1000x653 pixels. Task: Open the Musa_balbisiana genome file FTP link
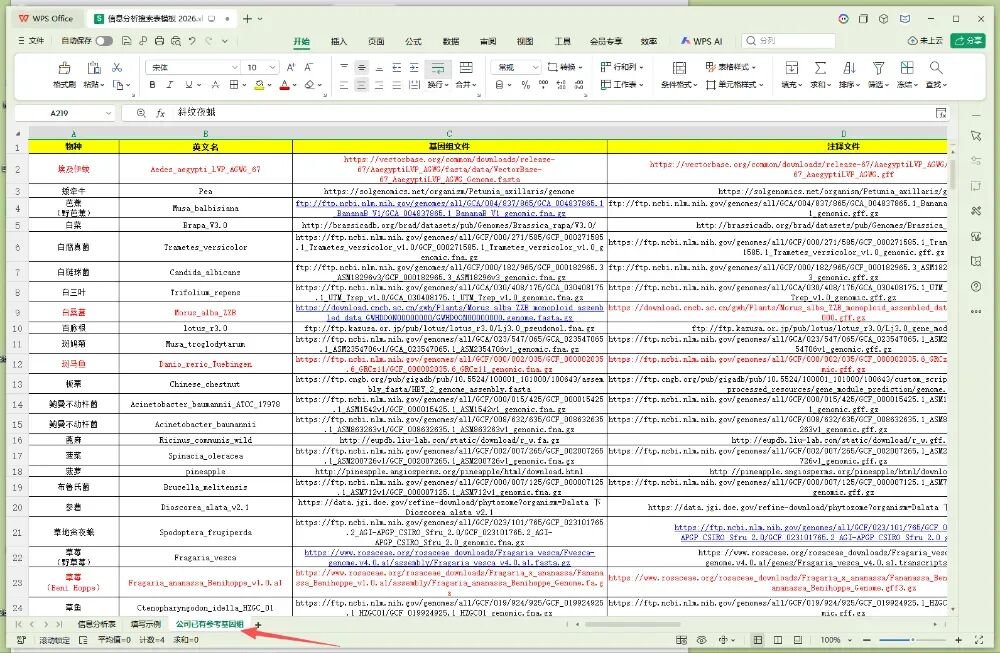point(449,208)
